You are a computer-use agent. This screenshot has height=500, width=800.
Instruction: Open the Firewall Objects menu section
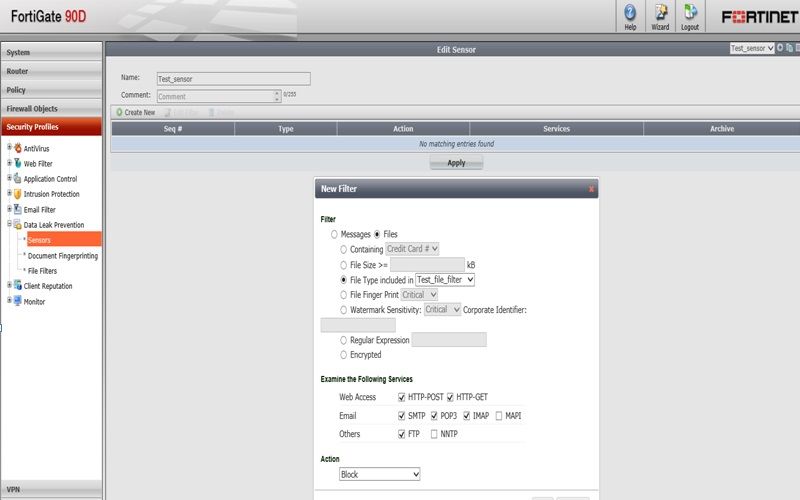52,108
